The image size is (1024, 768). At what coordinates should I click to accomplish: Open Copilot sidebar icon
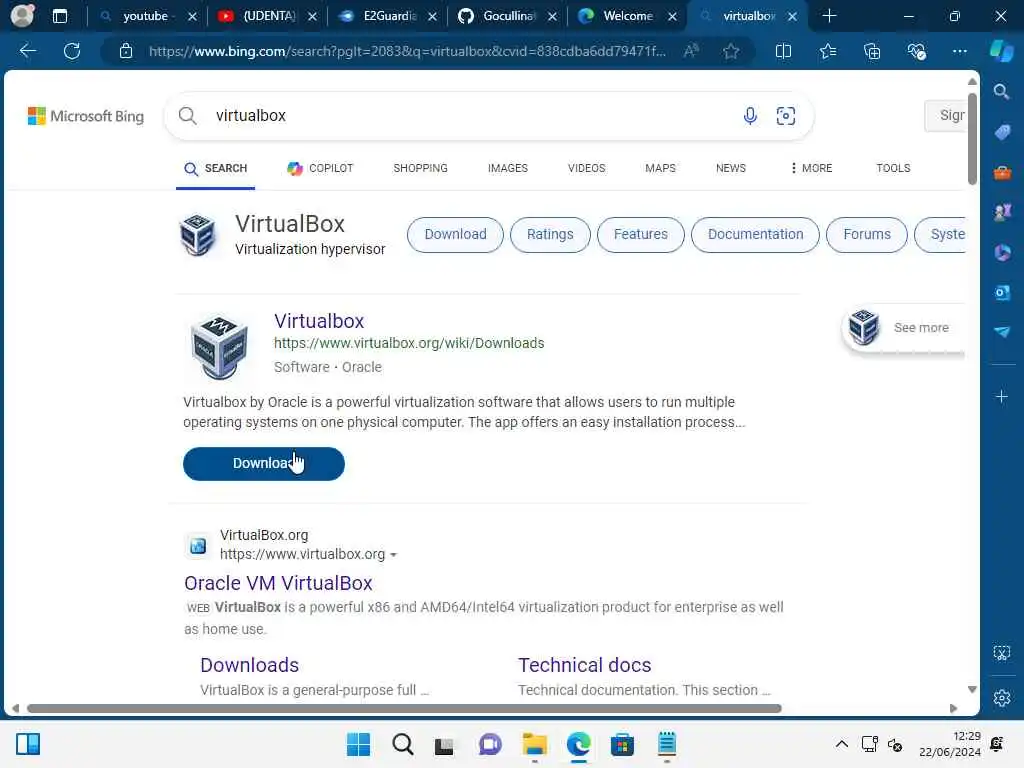[1001, 51]
